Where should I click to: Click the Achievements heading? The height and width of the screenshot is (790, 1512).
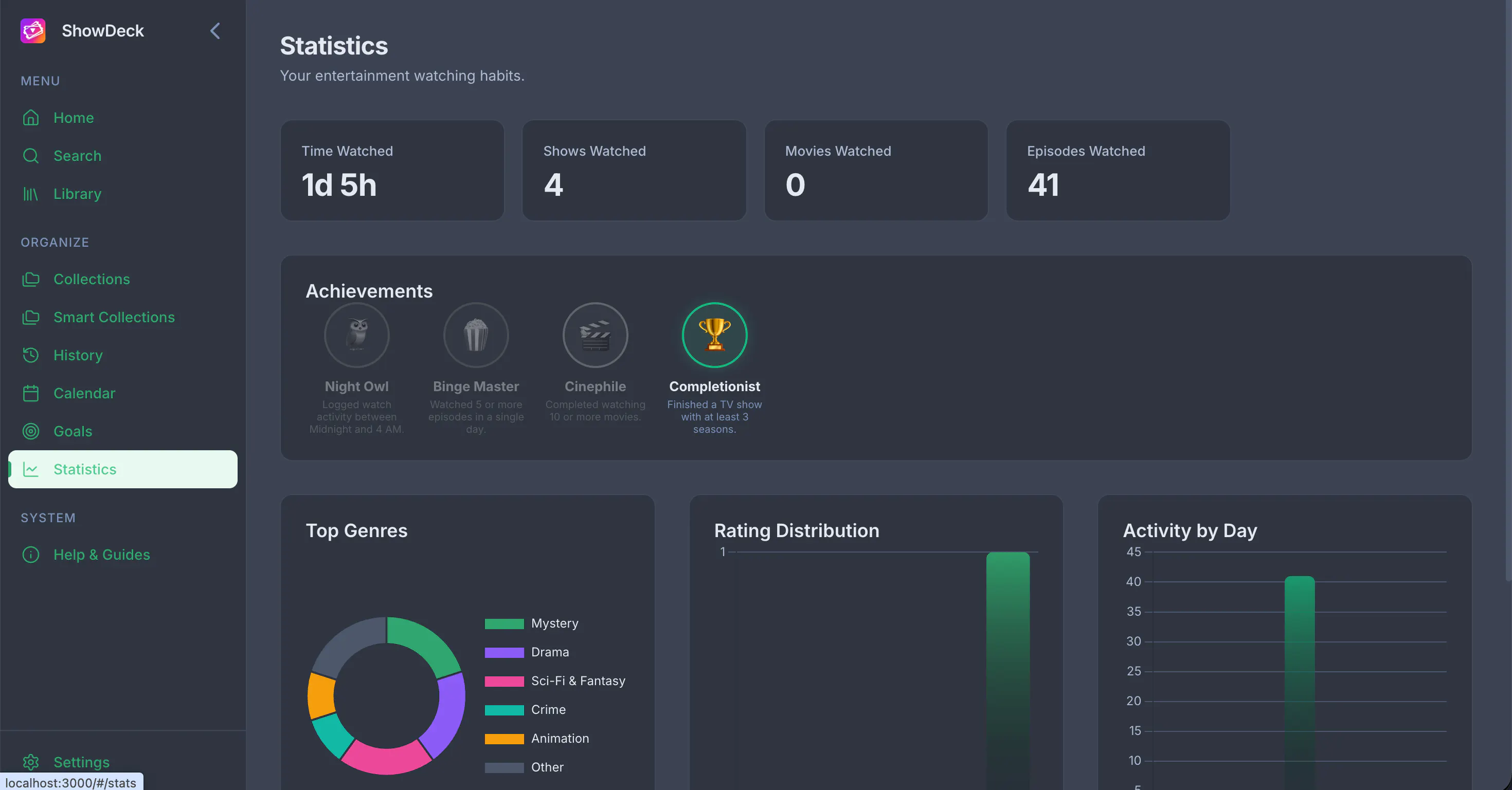[369, 291]
